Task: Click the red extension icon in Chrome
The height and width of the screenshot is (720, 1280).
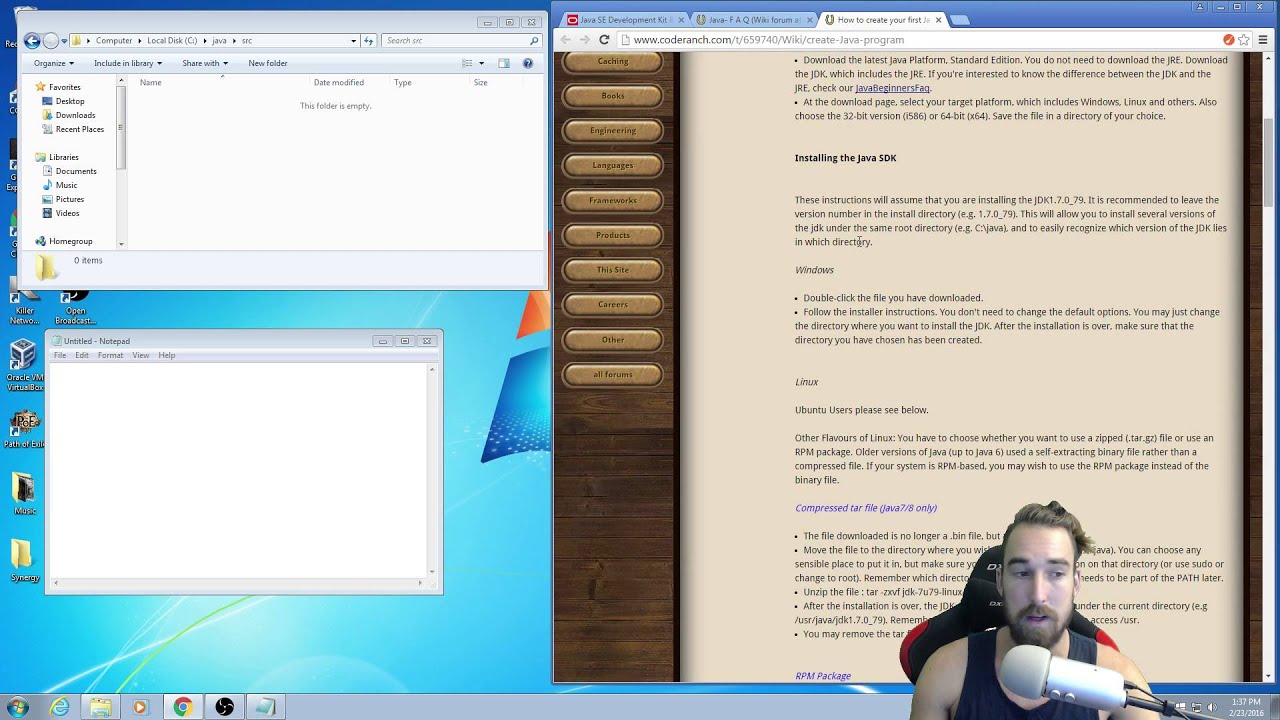Action: 1228,40
